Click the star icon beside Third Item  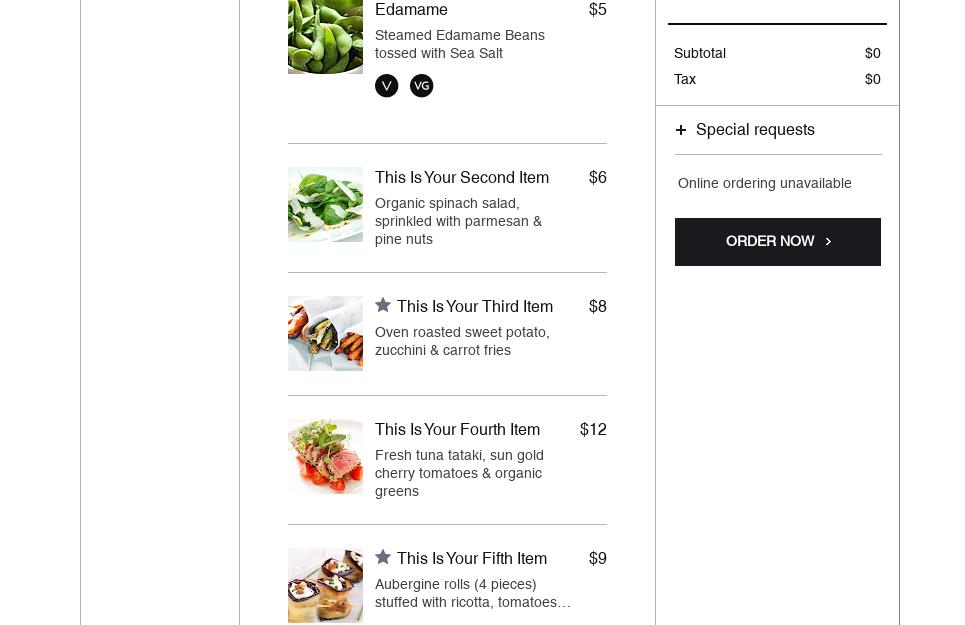click(383, 305)
